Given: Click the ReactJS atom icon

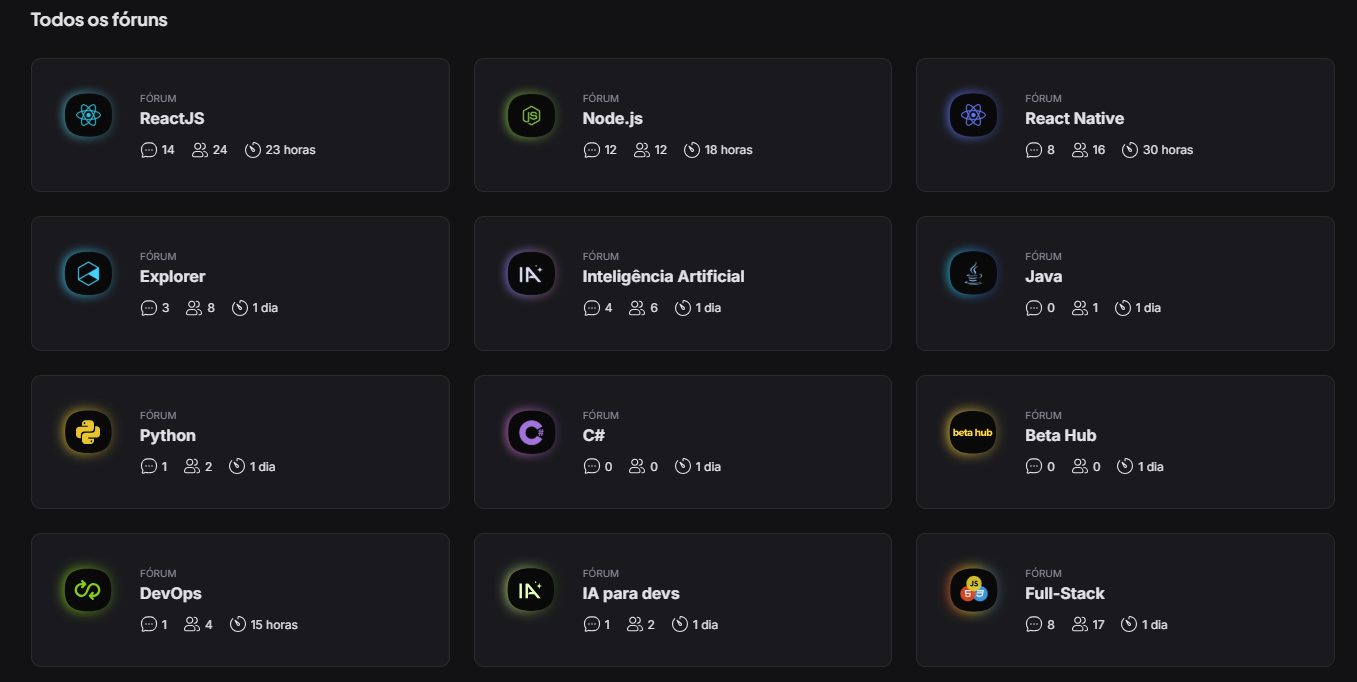Looking at the screenshot, I should coord(88,116).
